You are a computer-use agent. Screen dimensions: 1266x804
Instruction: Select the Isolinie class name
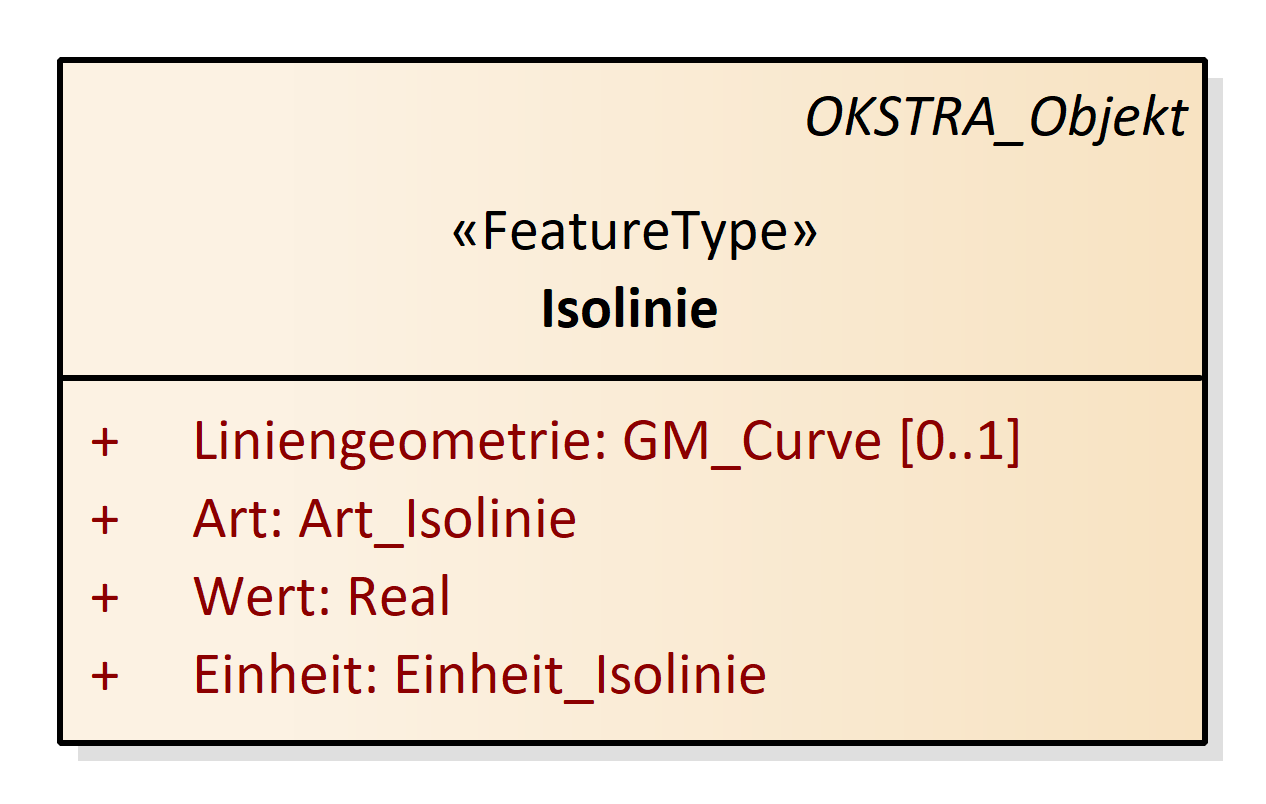[x=630, y=309]
